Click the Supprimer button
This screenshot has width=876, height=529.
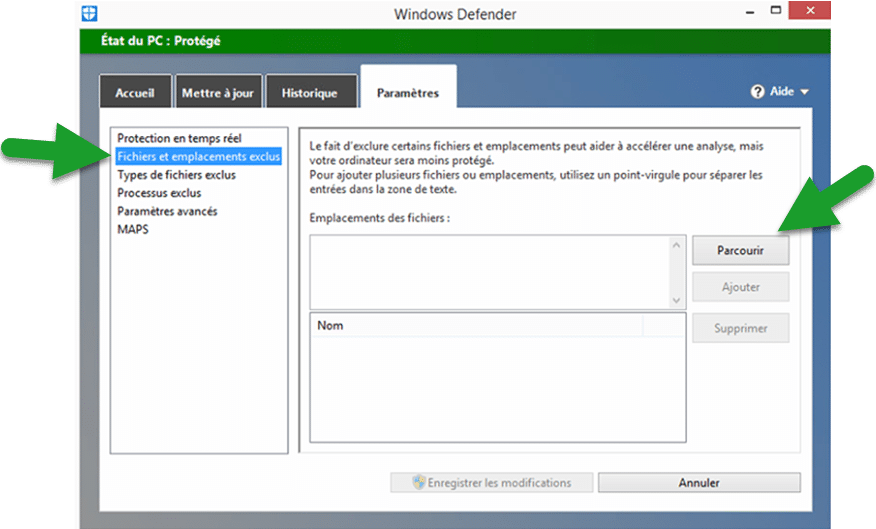(740, 328)
